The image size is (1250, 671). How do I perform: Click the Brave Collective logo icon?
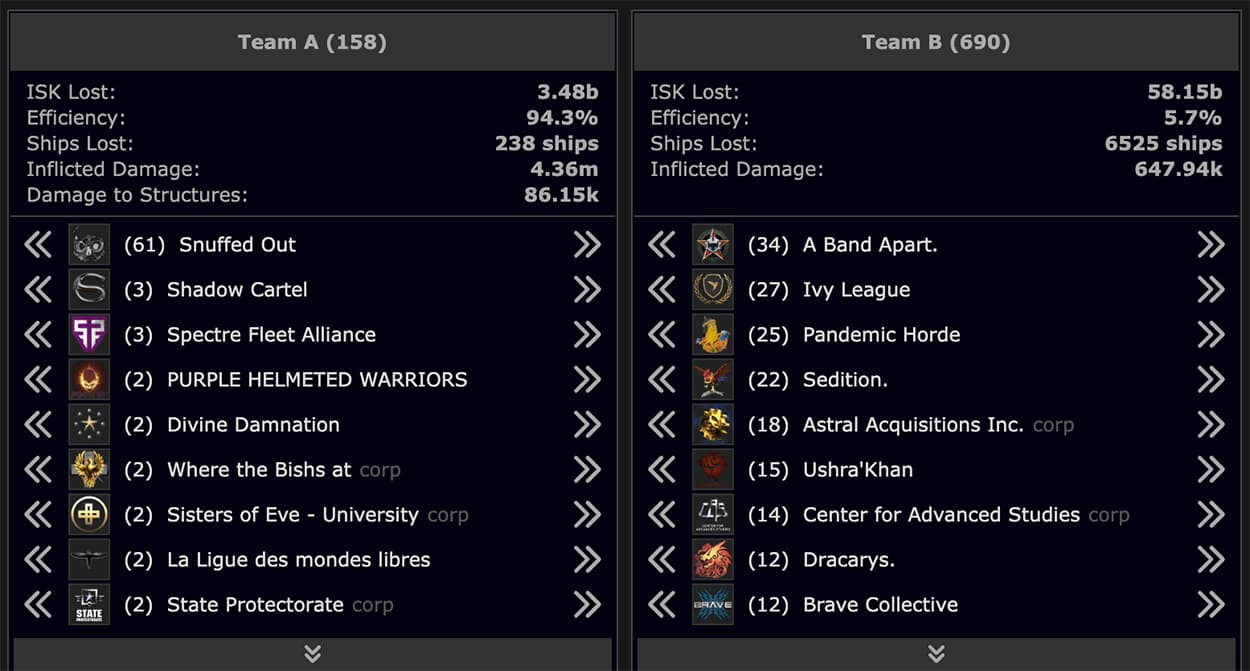713,605
